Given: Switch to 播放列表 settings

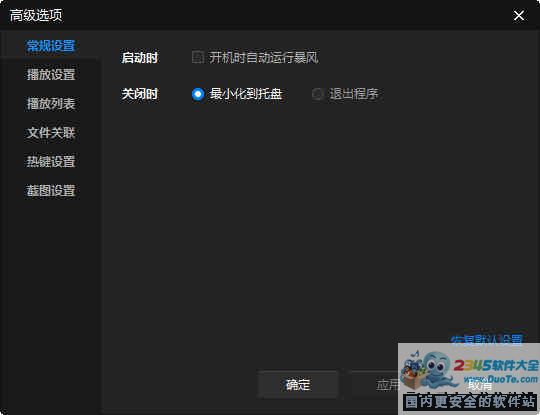Looking at the screenshot, I should [51, 103].
